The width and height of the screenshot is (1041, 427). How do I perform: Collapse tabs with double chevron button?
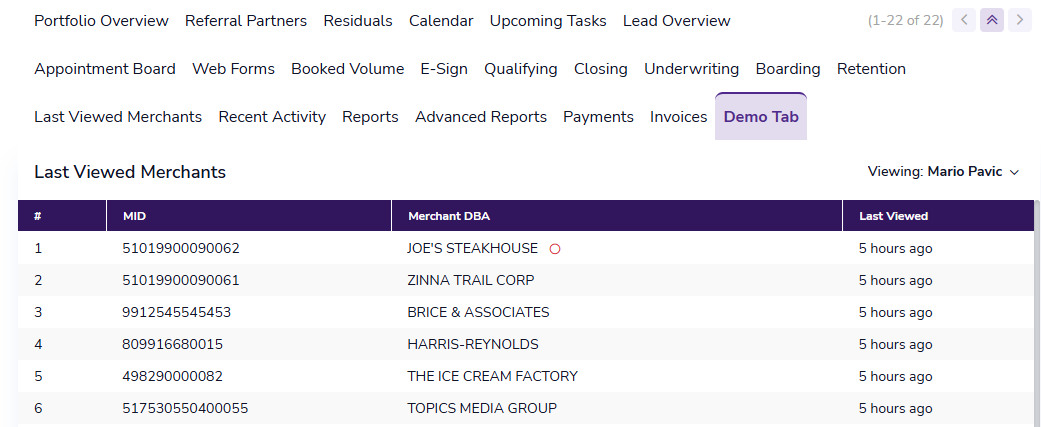(992, 20)
